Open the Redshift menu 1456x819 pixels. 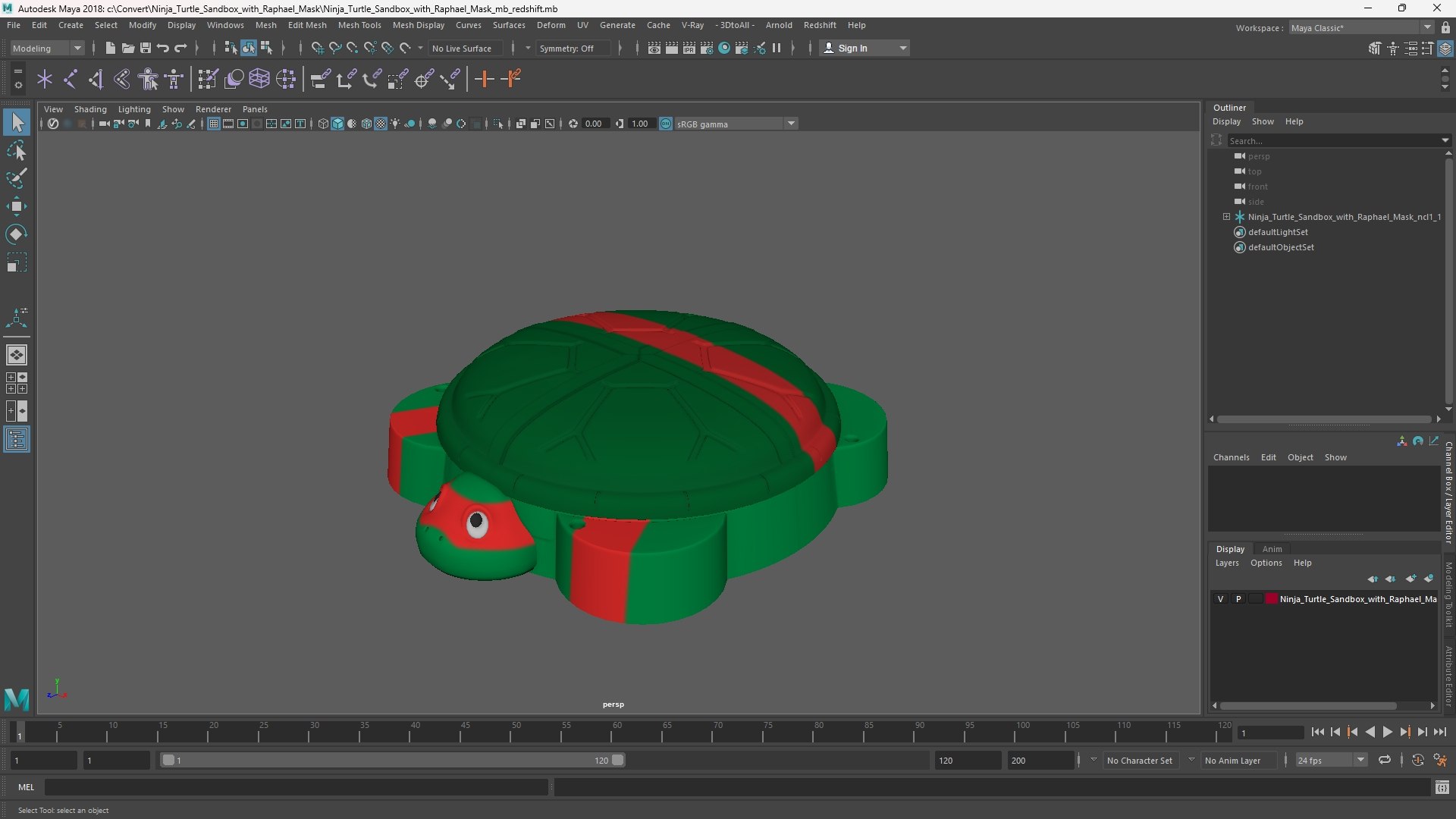pyautogui.click(x=820, y=25)
